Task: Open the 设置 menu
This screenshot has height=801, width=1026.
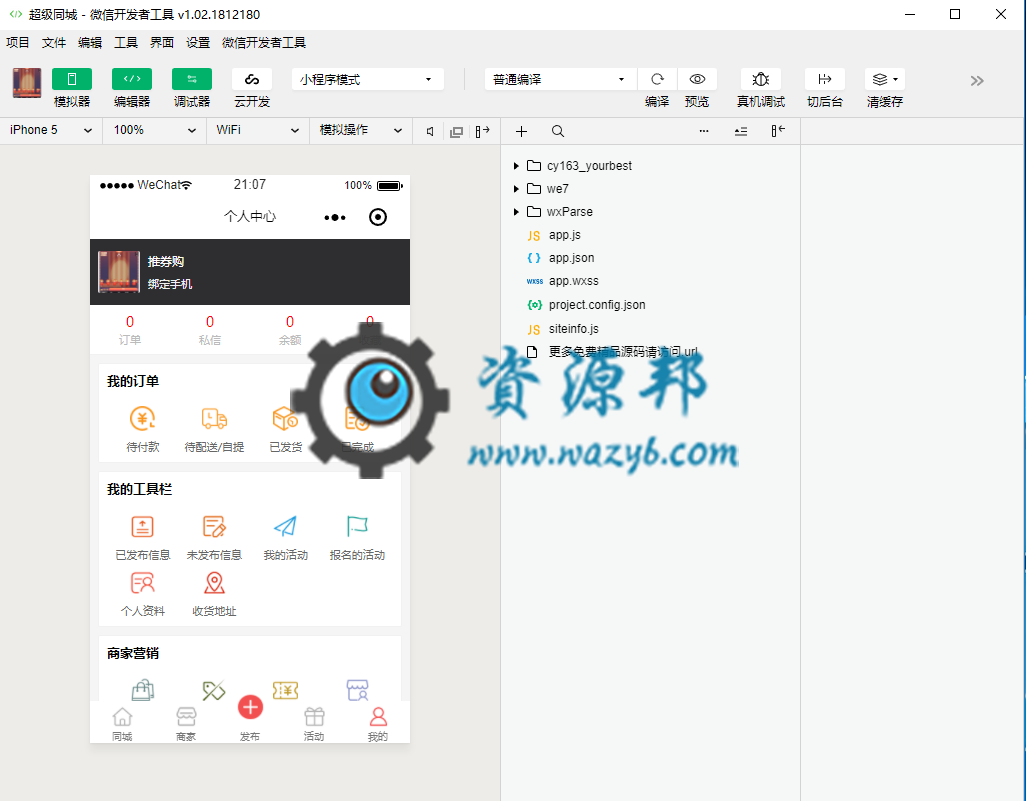Action: [x=198, y=43]
